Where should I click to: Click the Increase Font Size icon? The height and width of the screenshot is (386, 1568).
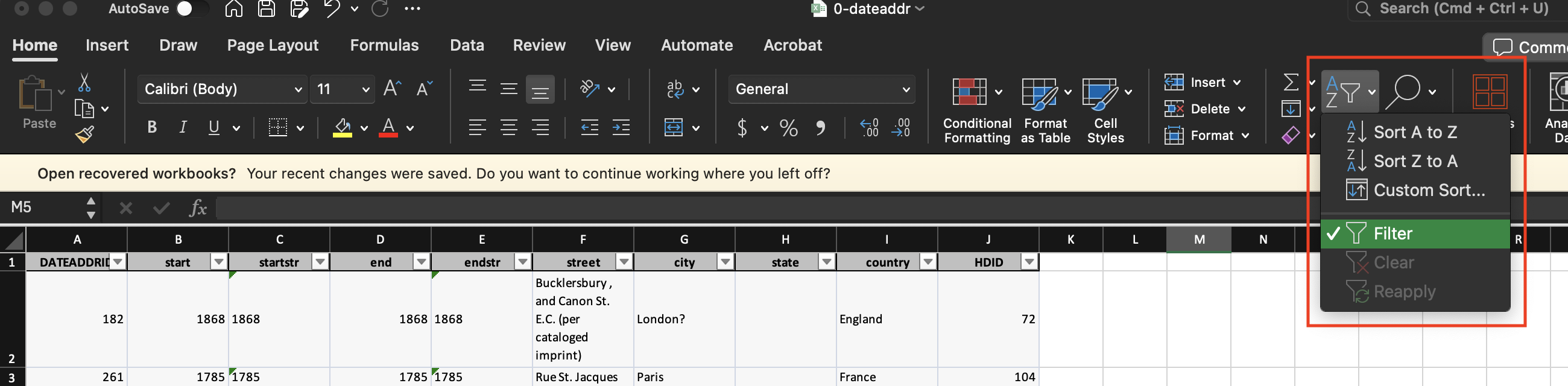click(x=392, y=89)
